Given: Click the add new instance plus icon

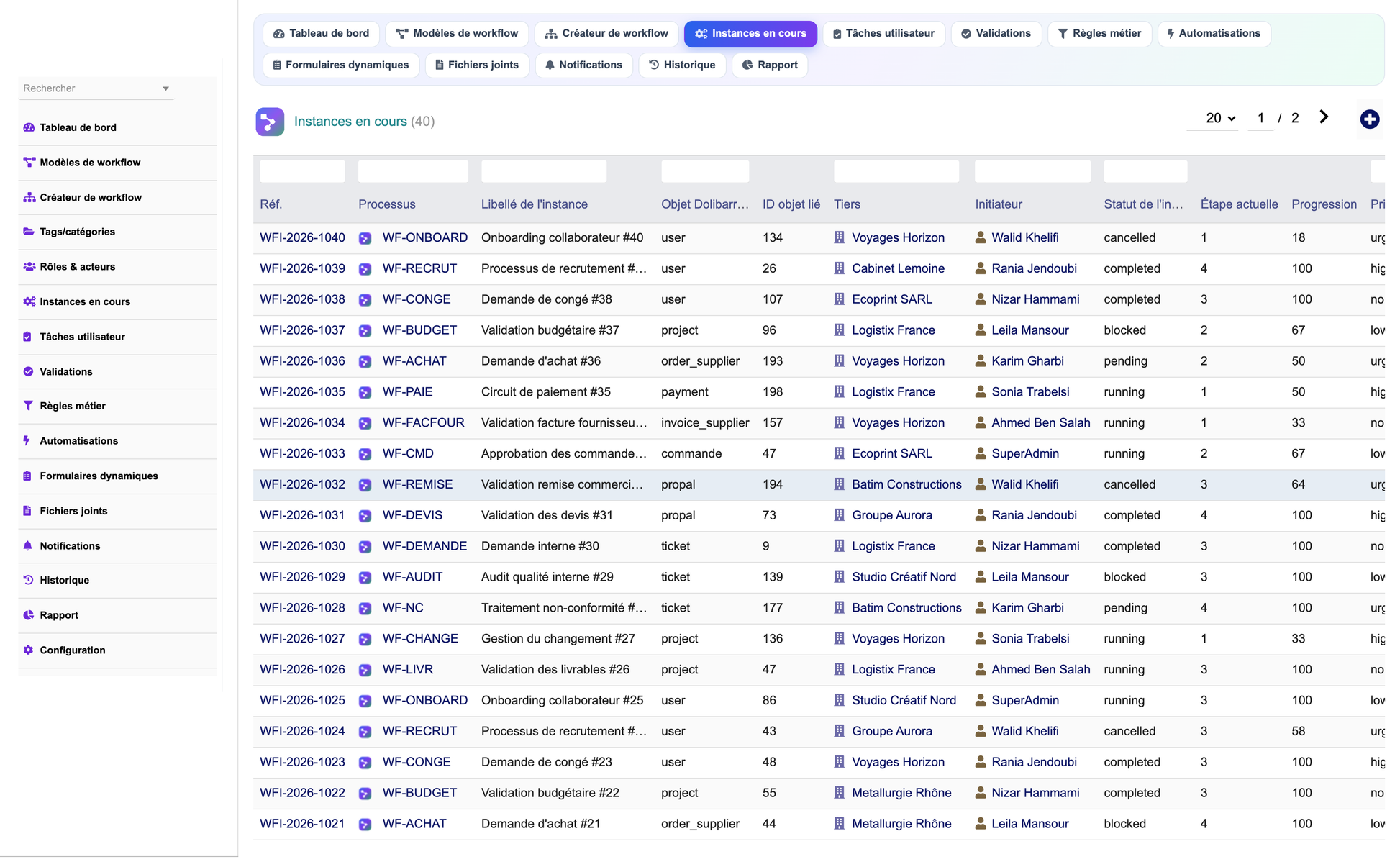Looking at the screenshot, I should tap(1369, 119).
